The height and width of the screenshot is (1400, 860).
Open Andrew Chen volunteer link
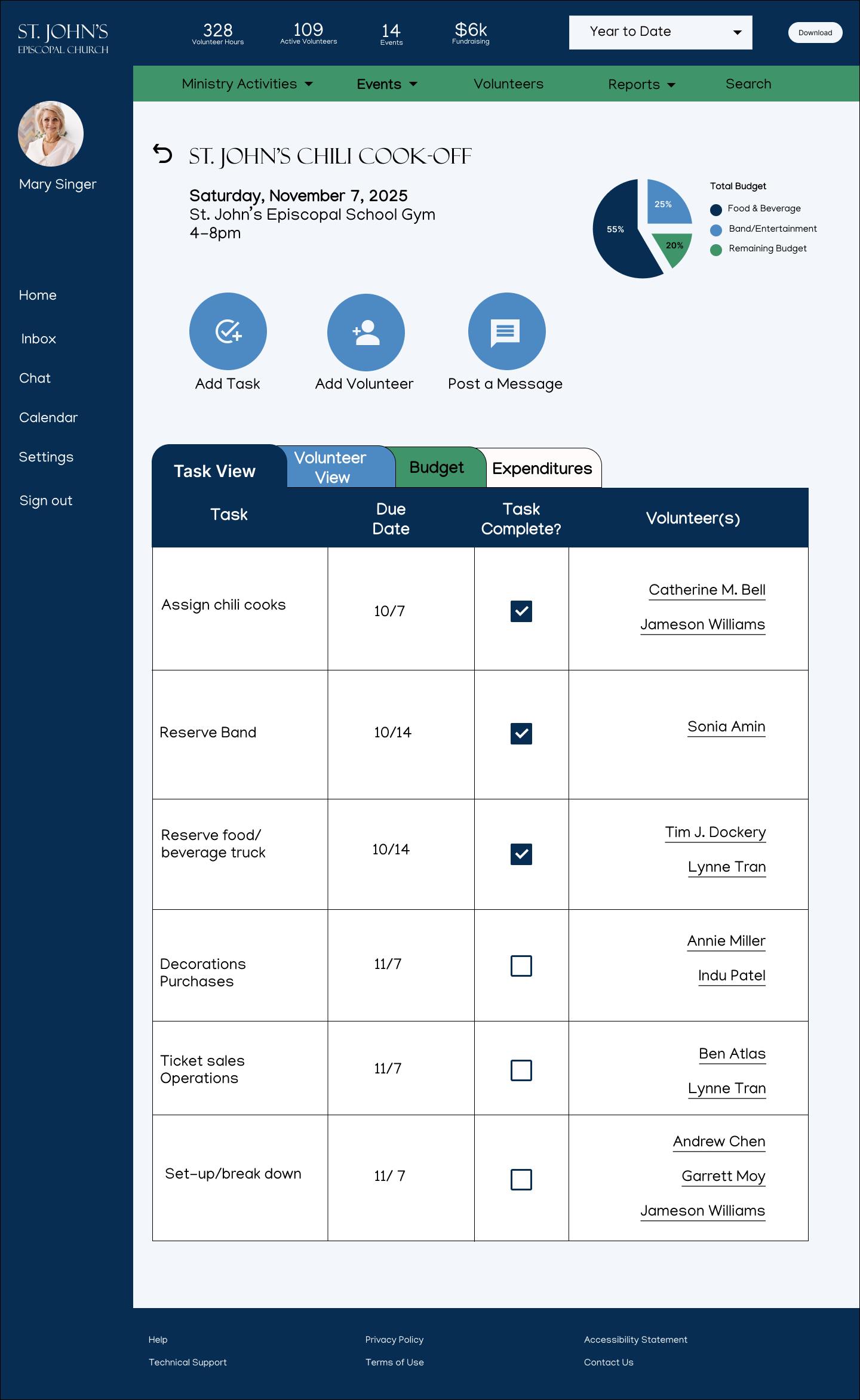[719, 1141]
